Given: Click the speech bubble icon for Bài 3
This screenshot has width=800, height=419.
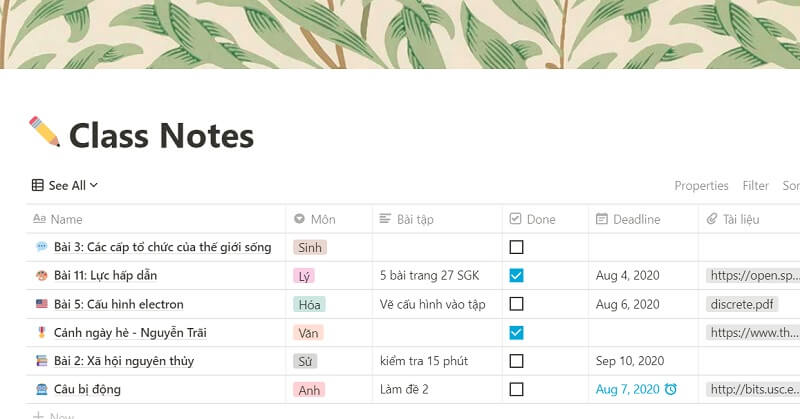Looking at the screenshot, I should [41, 247].
